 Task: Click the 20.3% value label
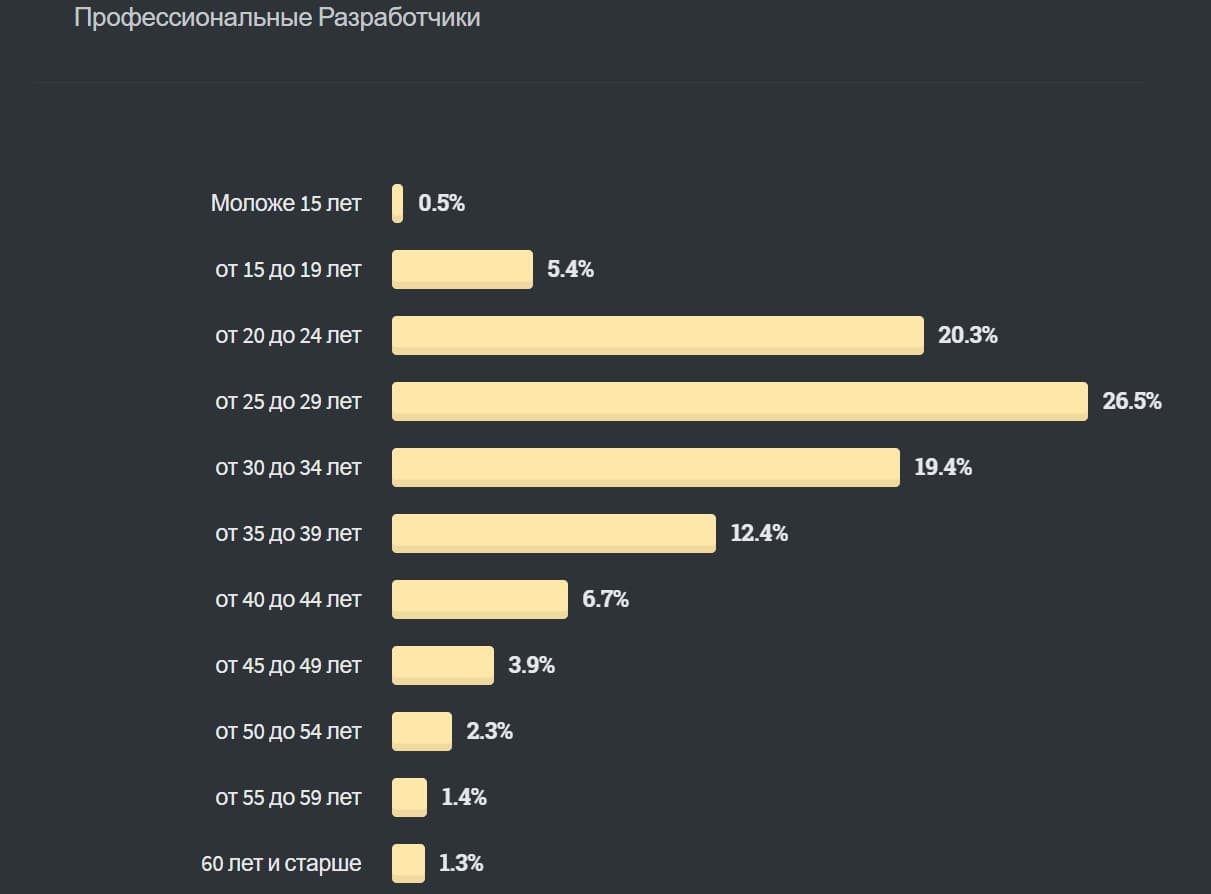(967, 336)
